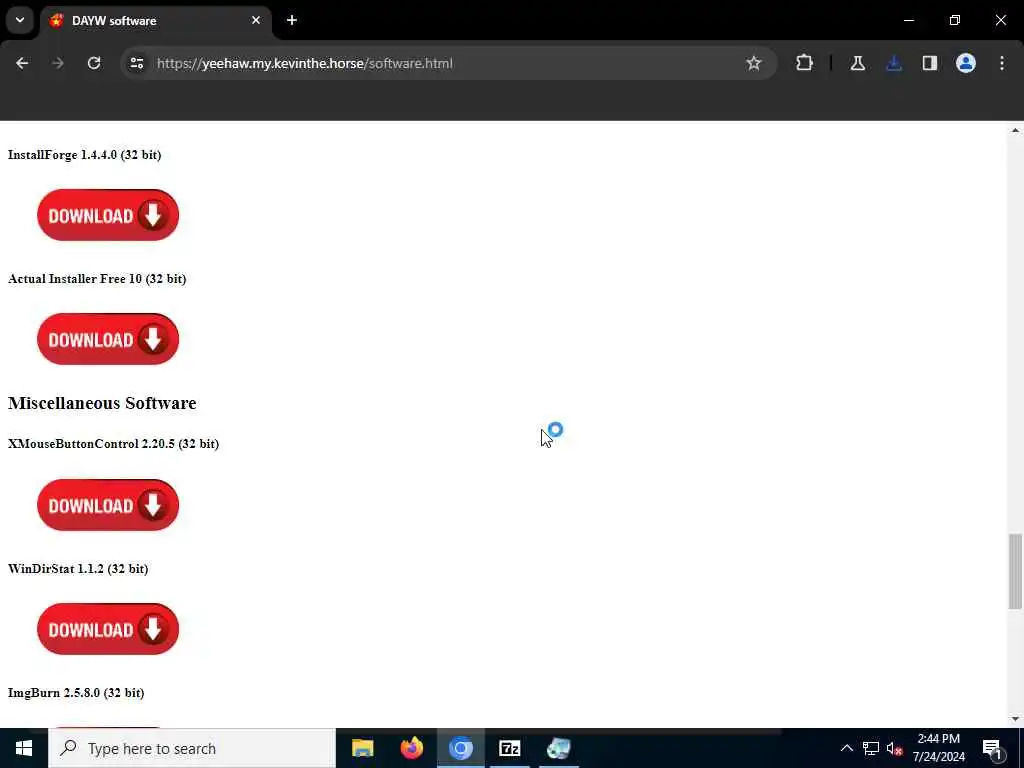Download InstallForge 1.4.4.0
The height and width of the screenshot is (768, 1024).
click(x=108, y=215)
